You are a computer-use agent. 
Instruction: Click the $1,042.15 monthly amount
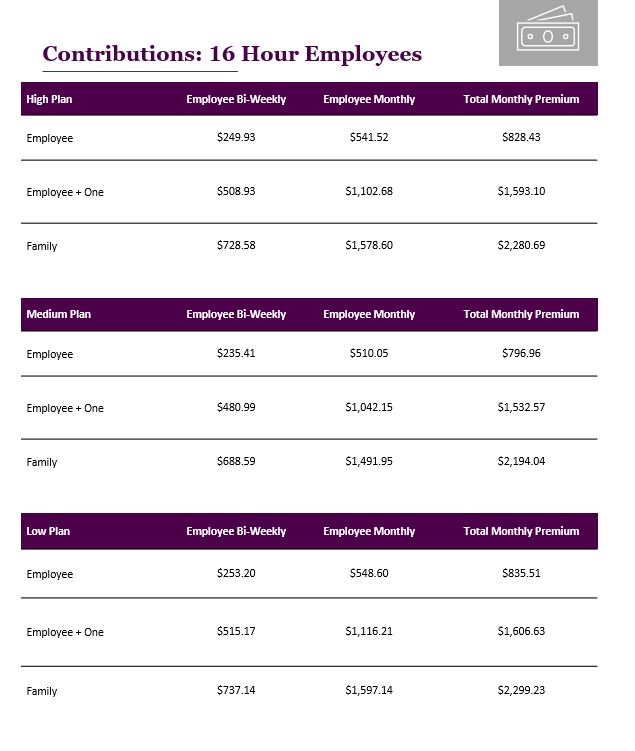click(369, 407)
